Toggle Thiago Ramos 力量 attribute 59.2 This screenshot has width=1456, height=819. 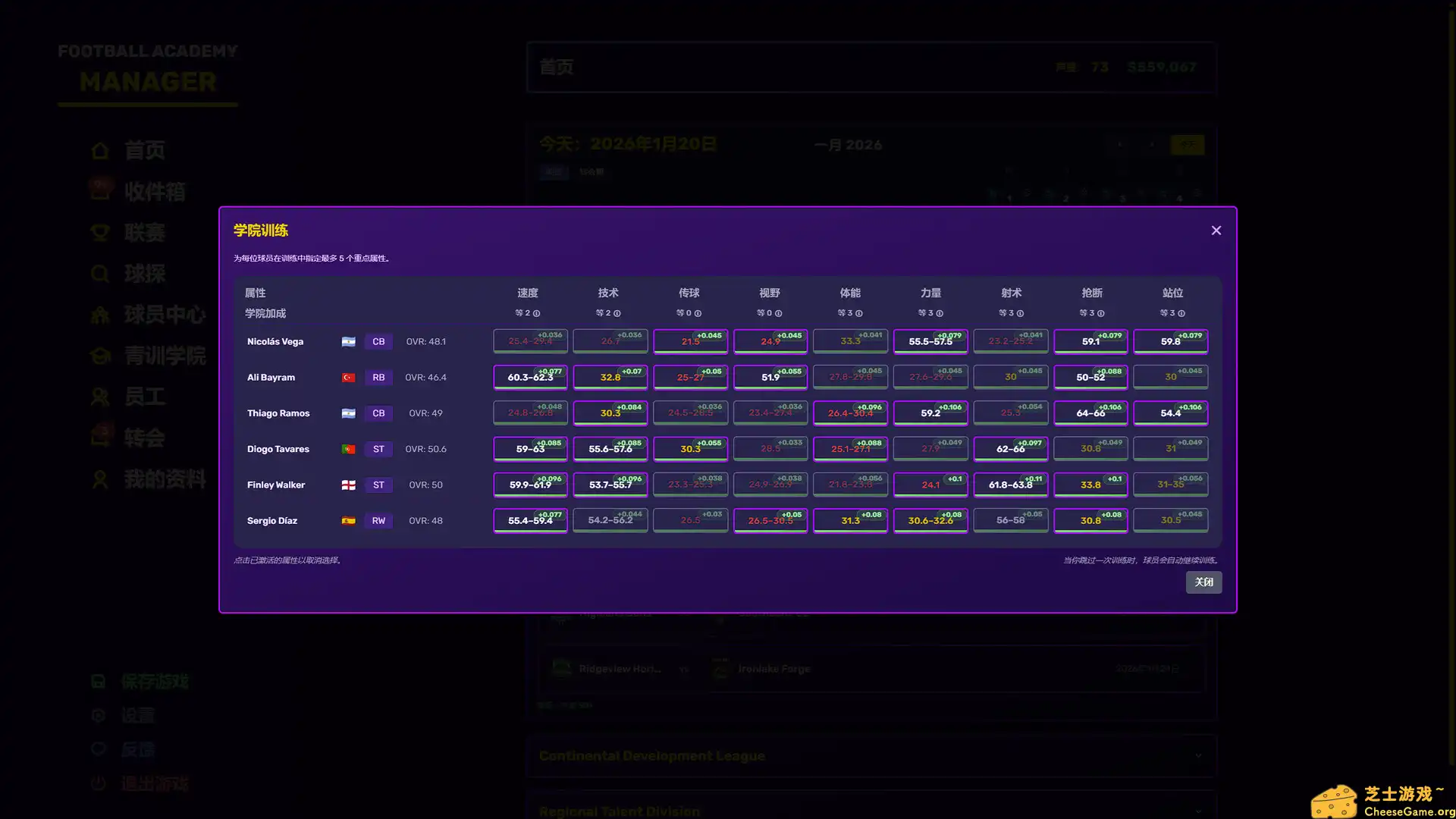(930, 413)
